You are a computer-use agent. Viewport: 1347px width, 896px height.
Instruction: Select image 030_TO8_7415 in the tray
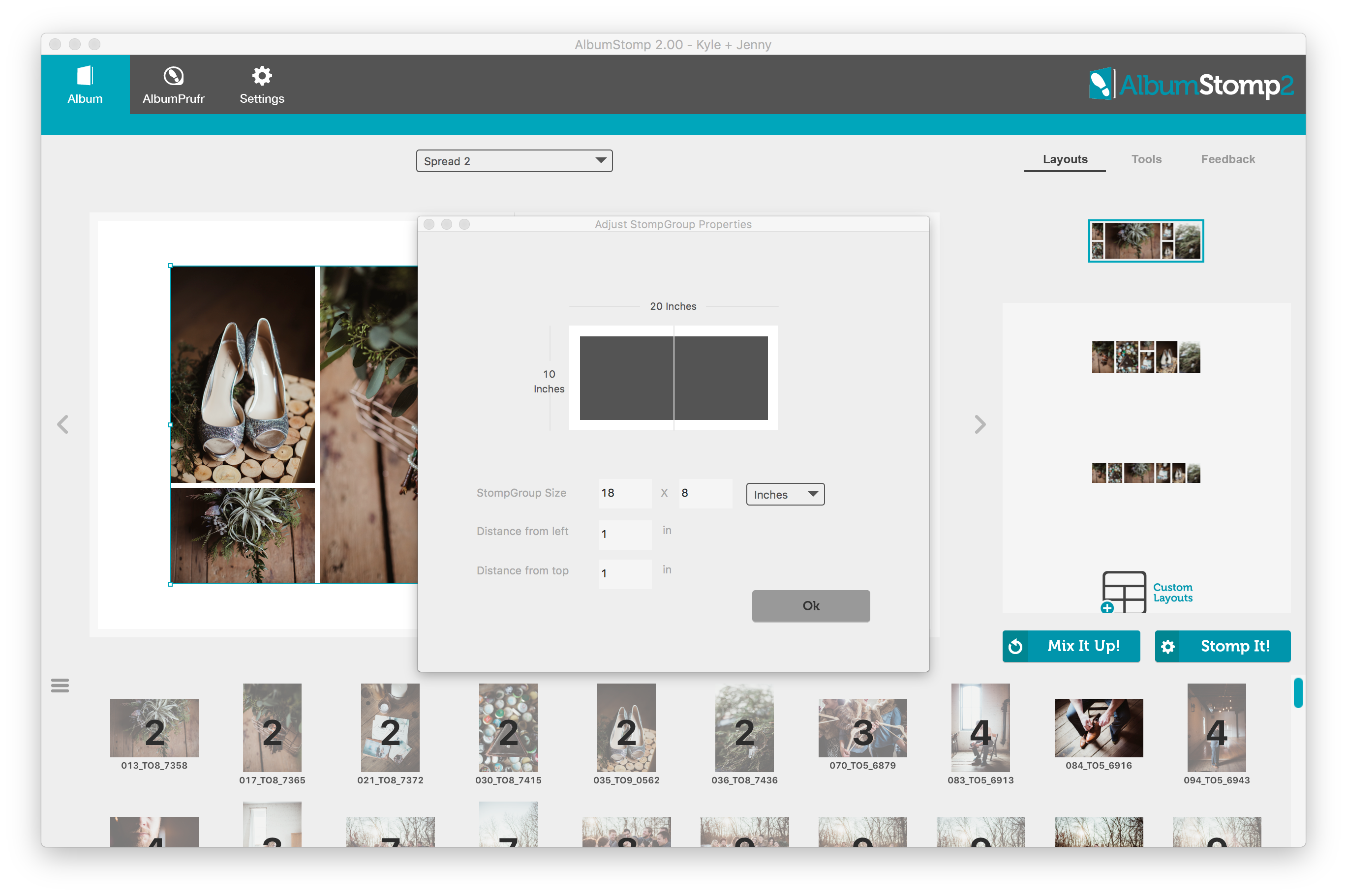[508, 728]
